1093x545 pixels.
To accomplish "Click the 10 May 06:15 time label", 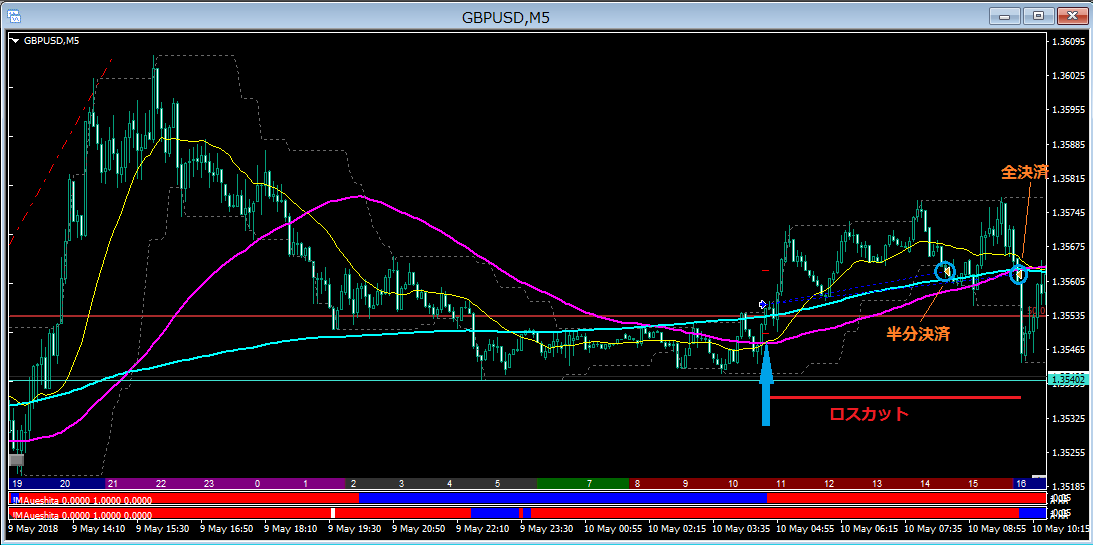I will 869,529.
